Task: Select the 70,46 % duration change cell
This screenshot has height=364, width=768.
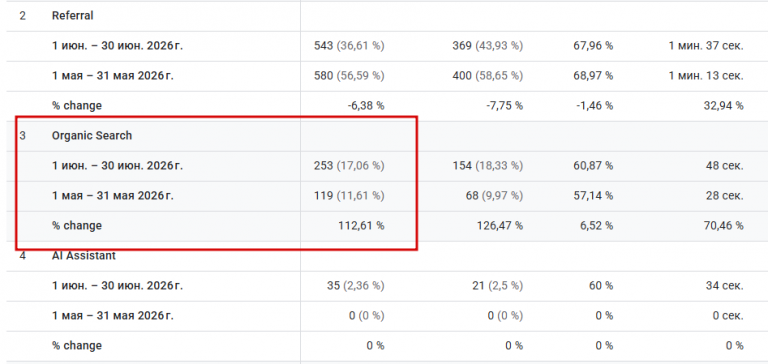Action: tap(723, 226)
